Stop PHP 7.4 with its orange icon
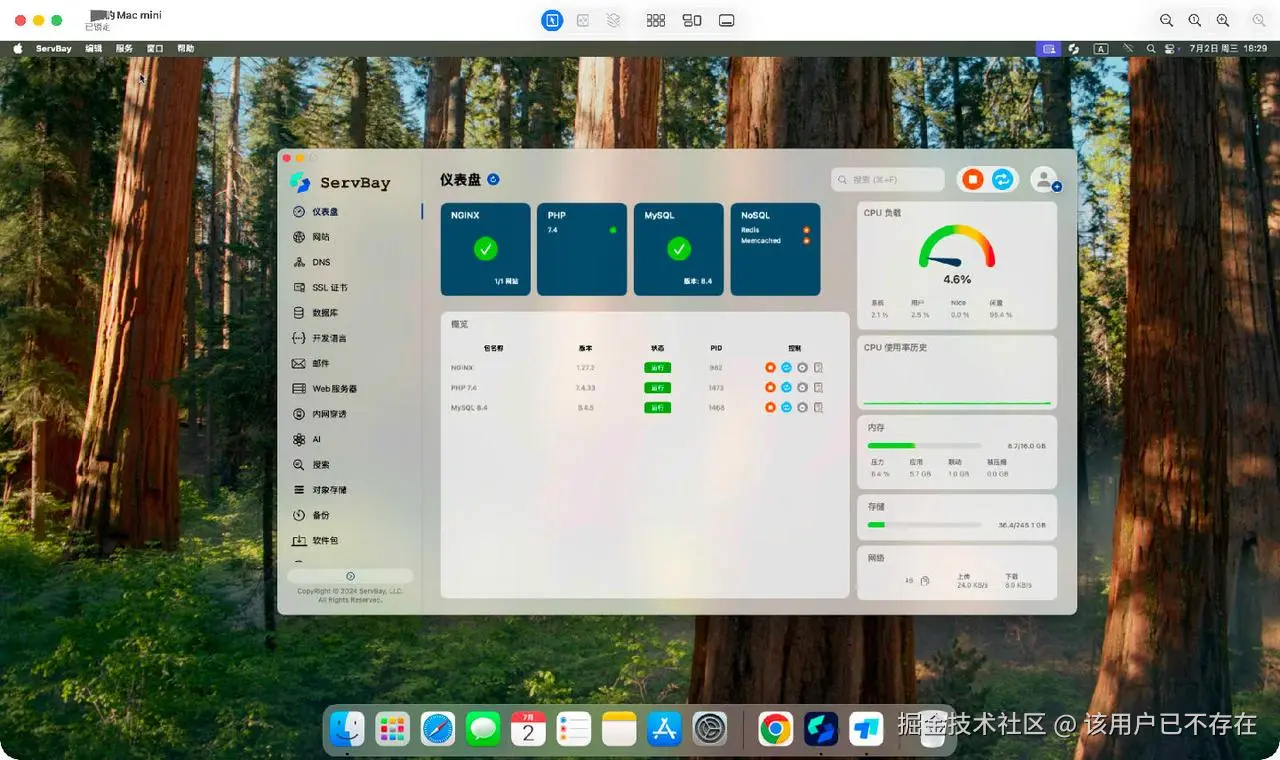 click(x=770, y=387)
